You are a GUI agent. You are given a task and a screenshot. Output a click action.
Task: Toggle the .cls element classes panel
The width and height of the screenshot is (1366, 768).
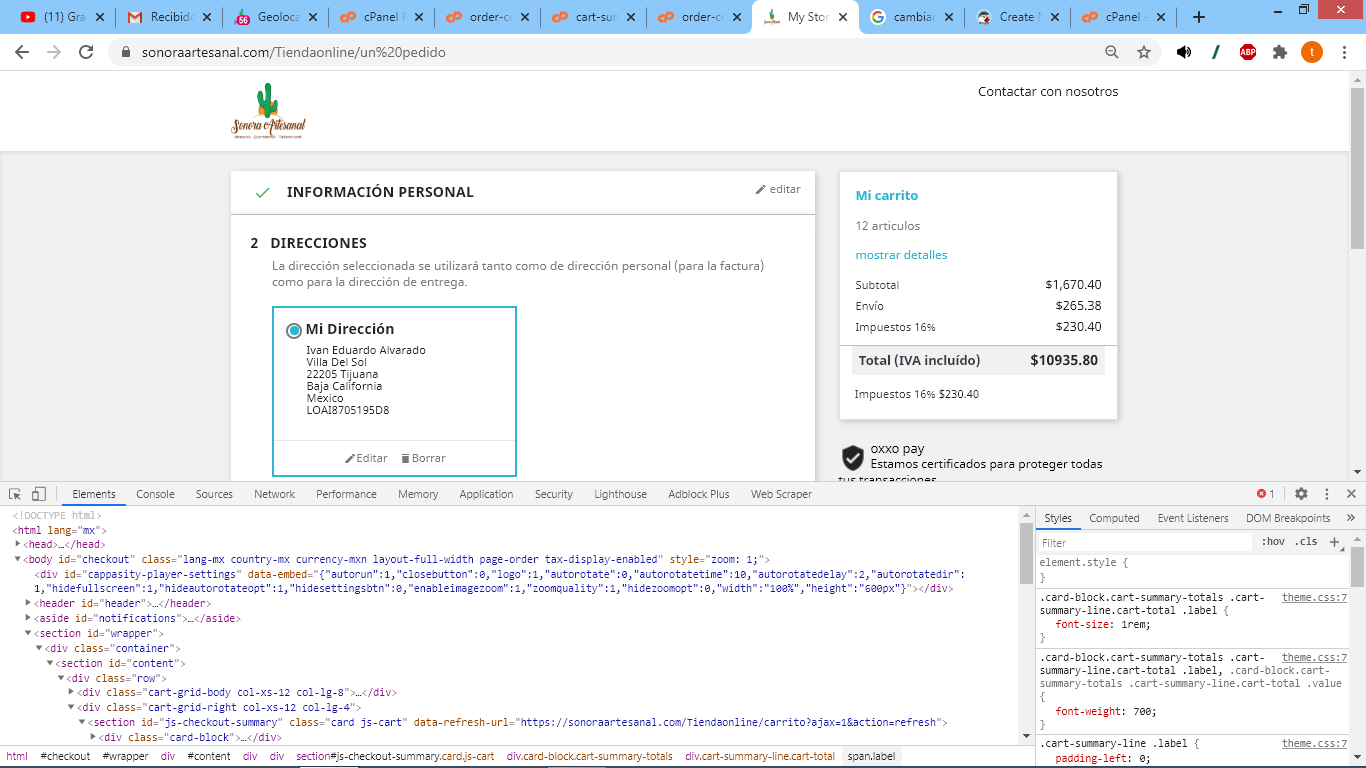[1306, 542]
